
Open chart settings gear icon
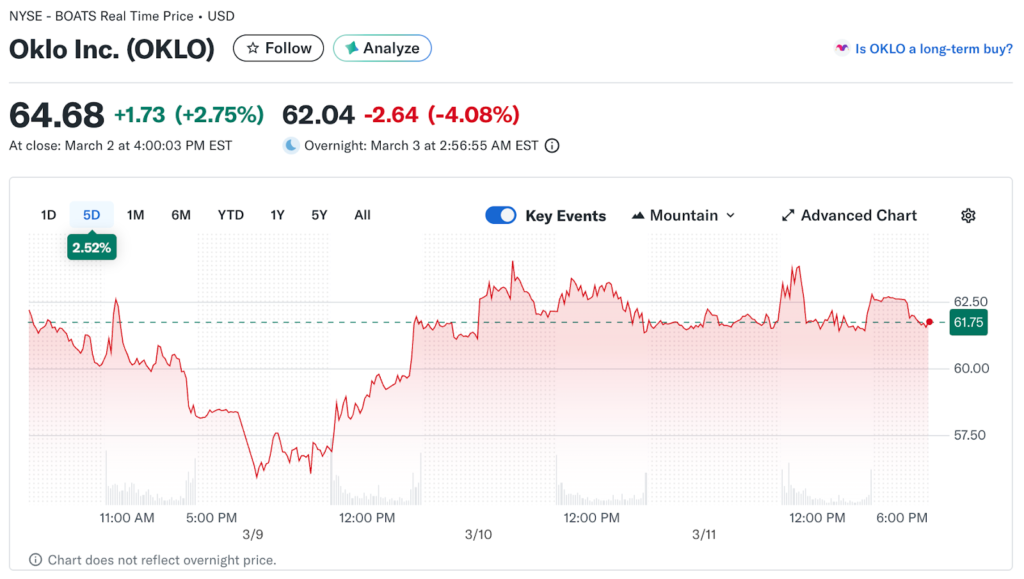point(967,215)
